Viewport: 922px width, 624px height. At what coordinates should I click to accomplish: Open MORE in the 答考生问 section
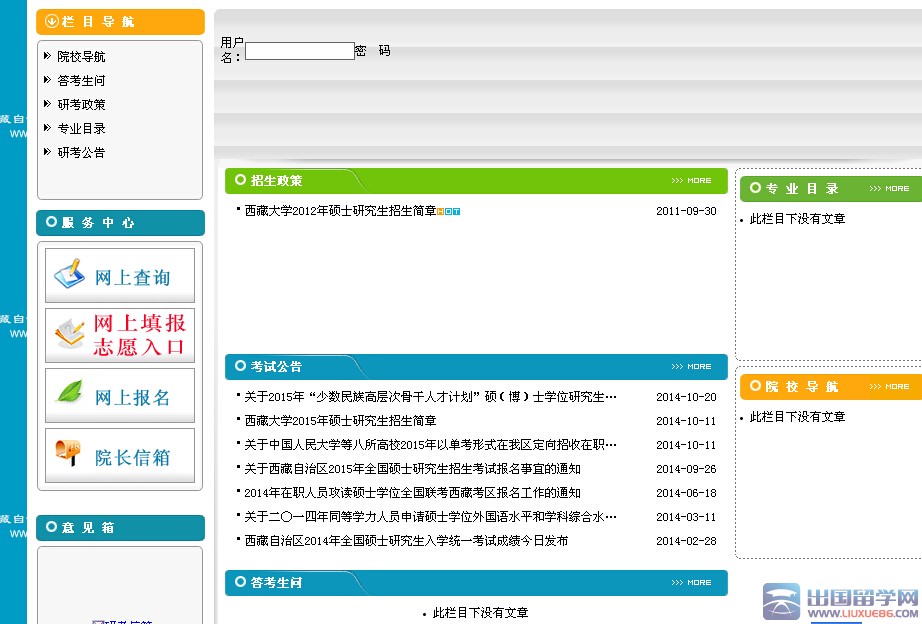point(692,583)
